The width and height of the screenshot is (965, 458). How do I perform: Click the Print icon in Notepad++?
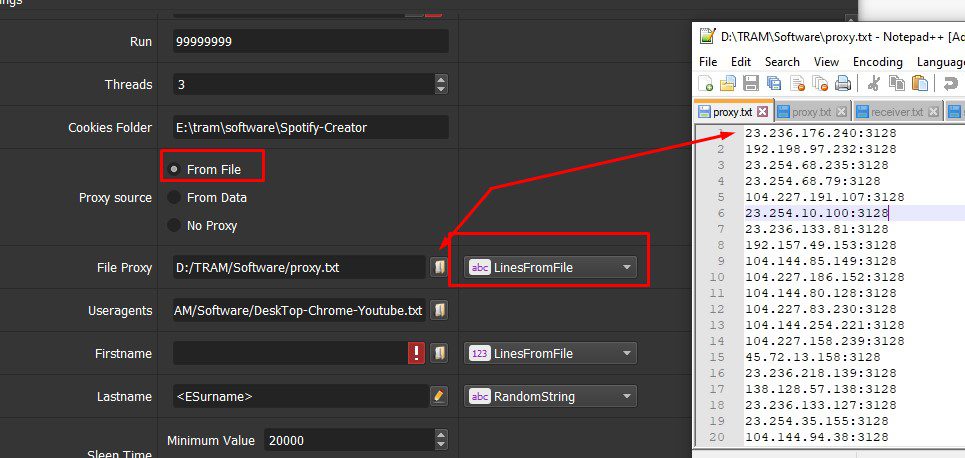(843, 83)
